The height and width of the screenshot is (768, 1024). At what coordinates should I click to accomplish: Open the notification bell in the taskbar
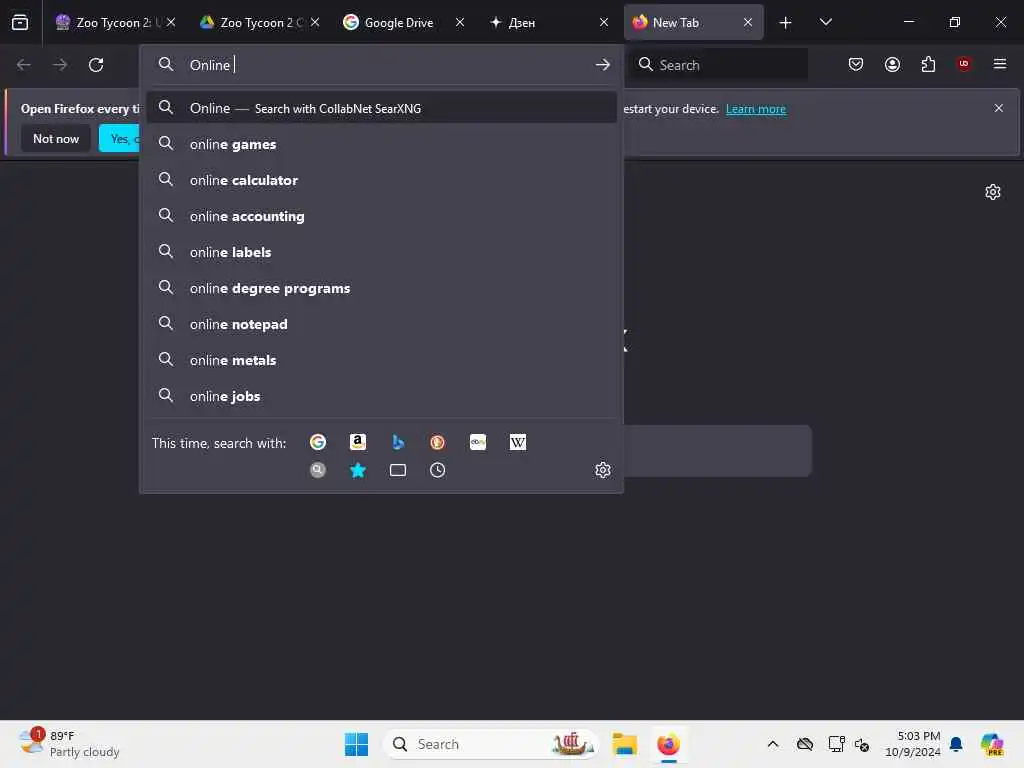tap(956, 744)
